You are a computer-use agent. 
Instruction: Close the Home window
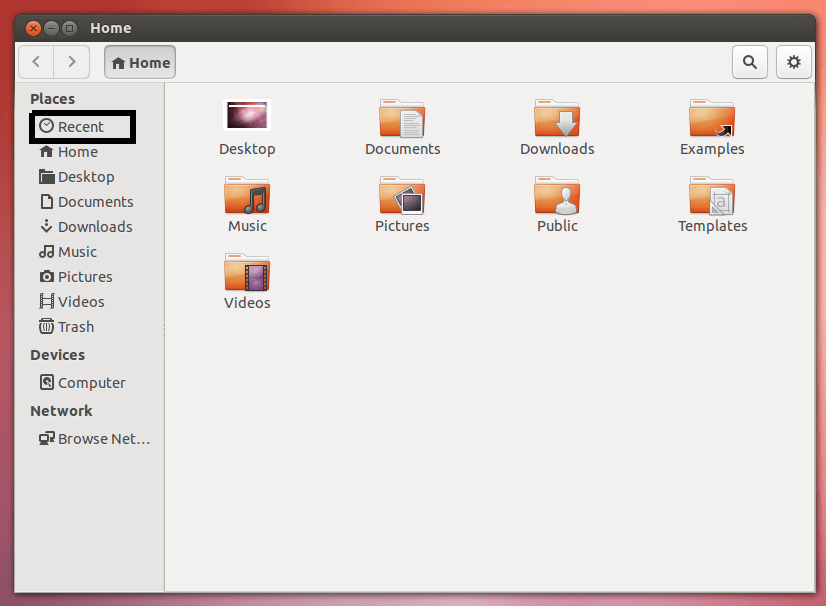33,28
